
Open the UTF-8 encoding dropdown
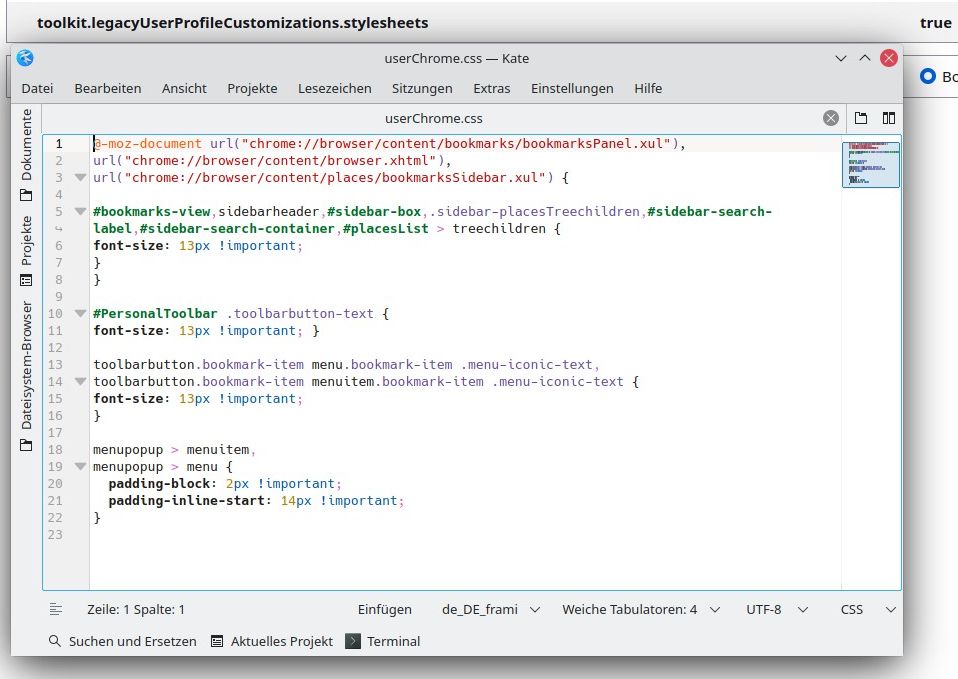(774, 609)
